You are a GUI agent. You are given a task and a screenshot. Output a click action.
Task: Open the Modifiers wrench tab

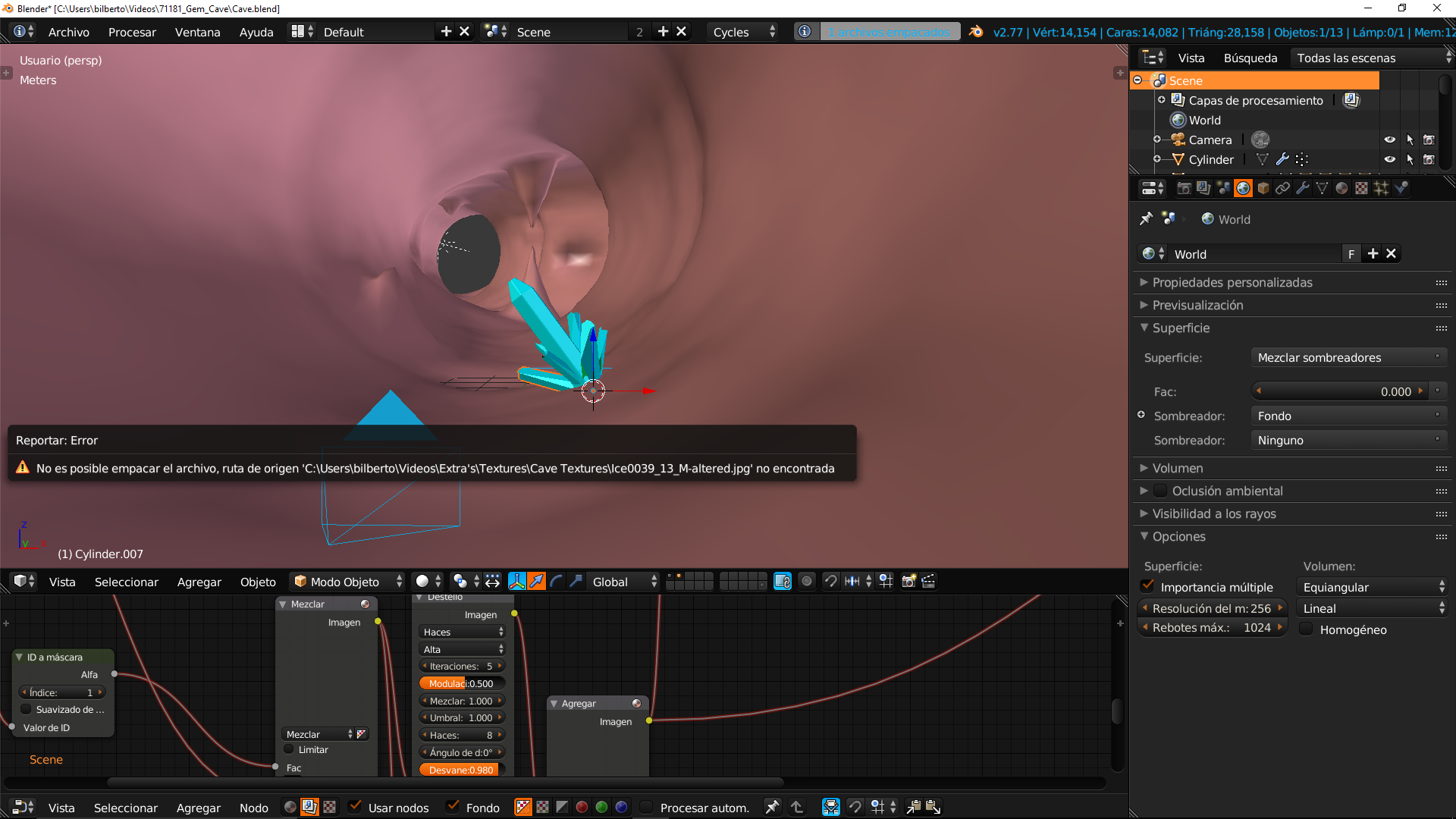[1302, 188]
